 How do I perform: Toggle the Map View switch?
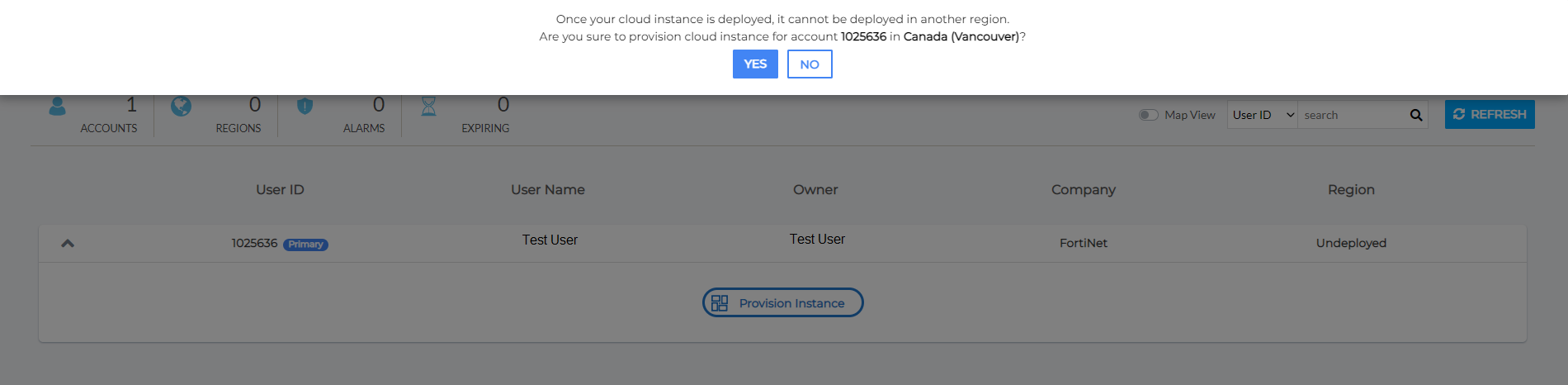(1148, 115)
